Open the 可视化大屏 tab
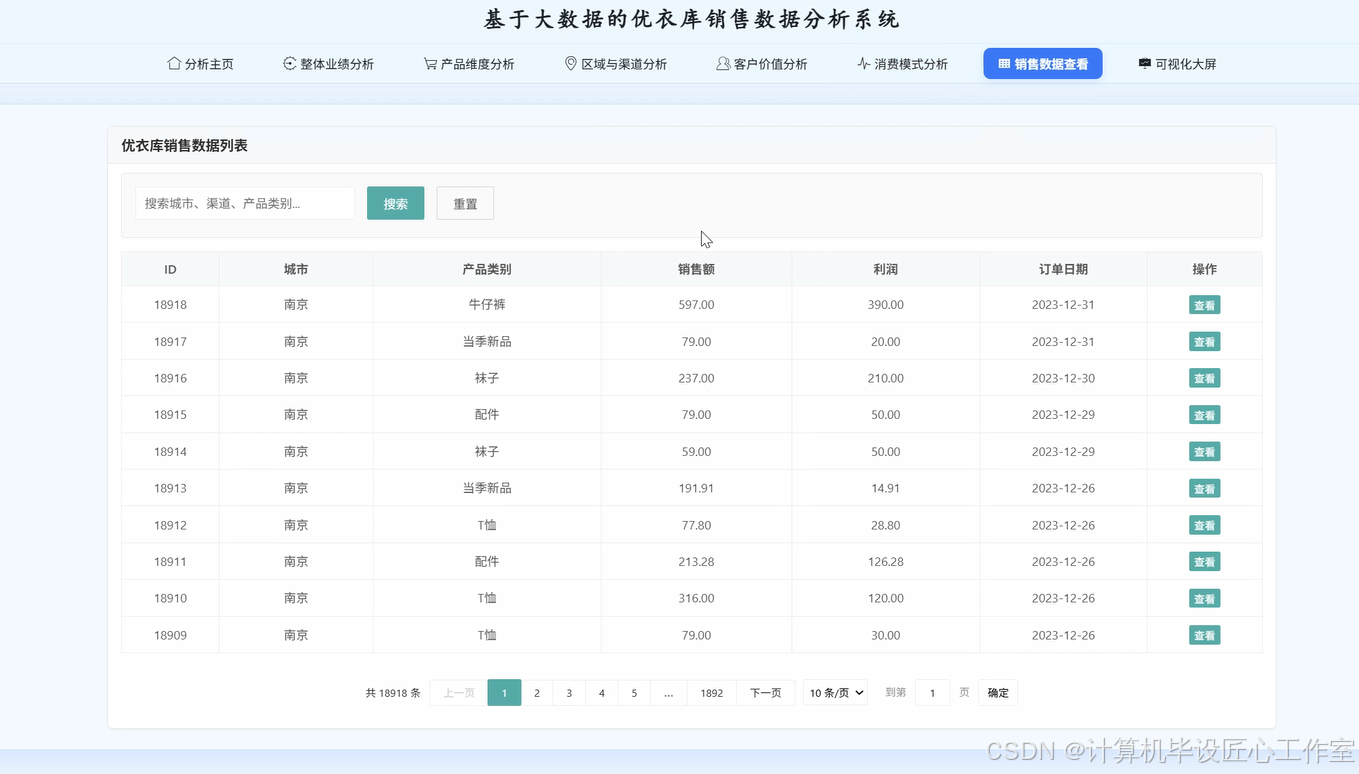Image resolution: width=1359 pixels, height=774 pixels. pyautogui.click(x=1178, y=64)
